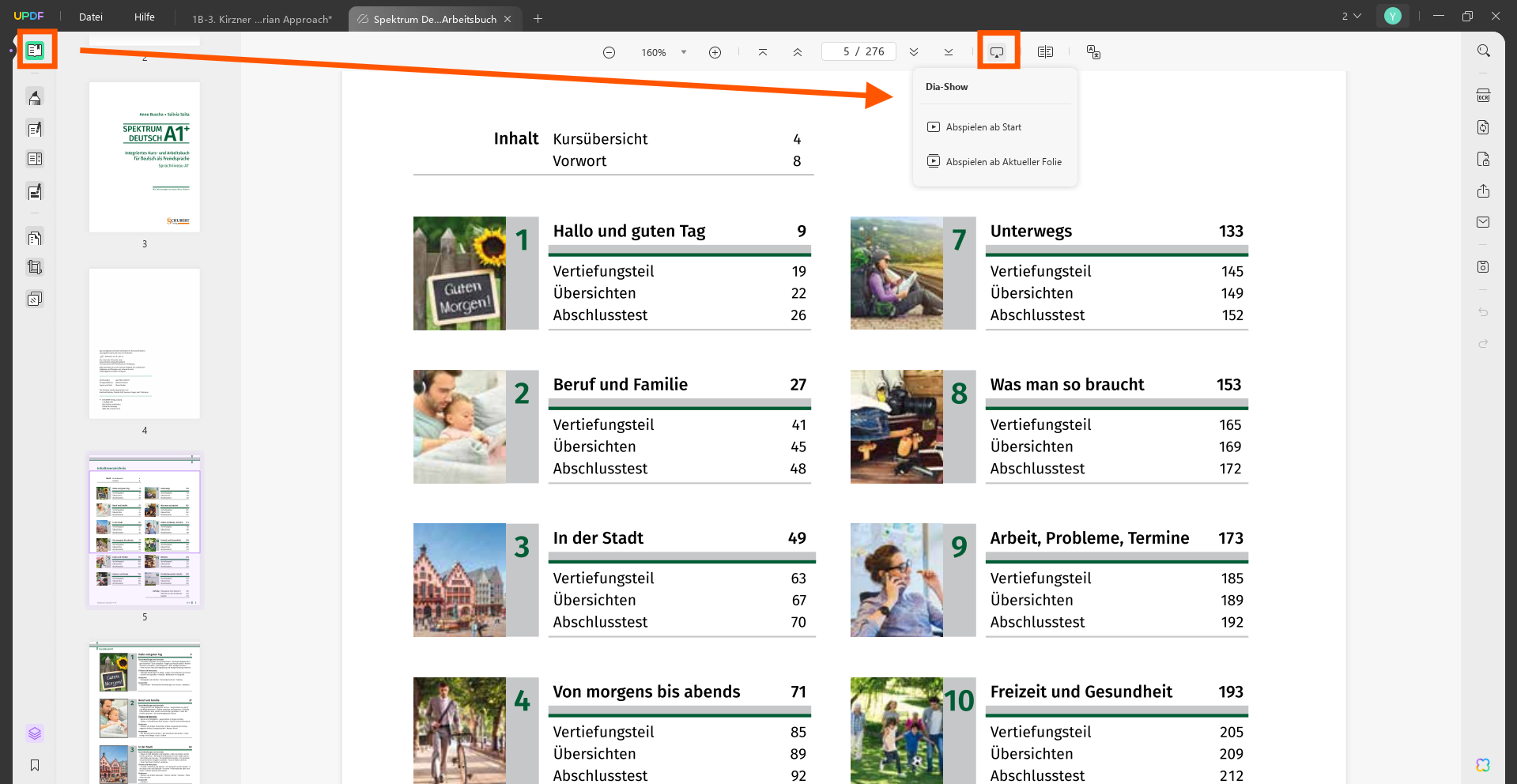Open the Watermark and Background page tools
The width and height of the screenshot is (1517, 784).
(x=35, y=299)
